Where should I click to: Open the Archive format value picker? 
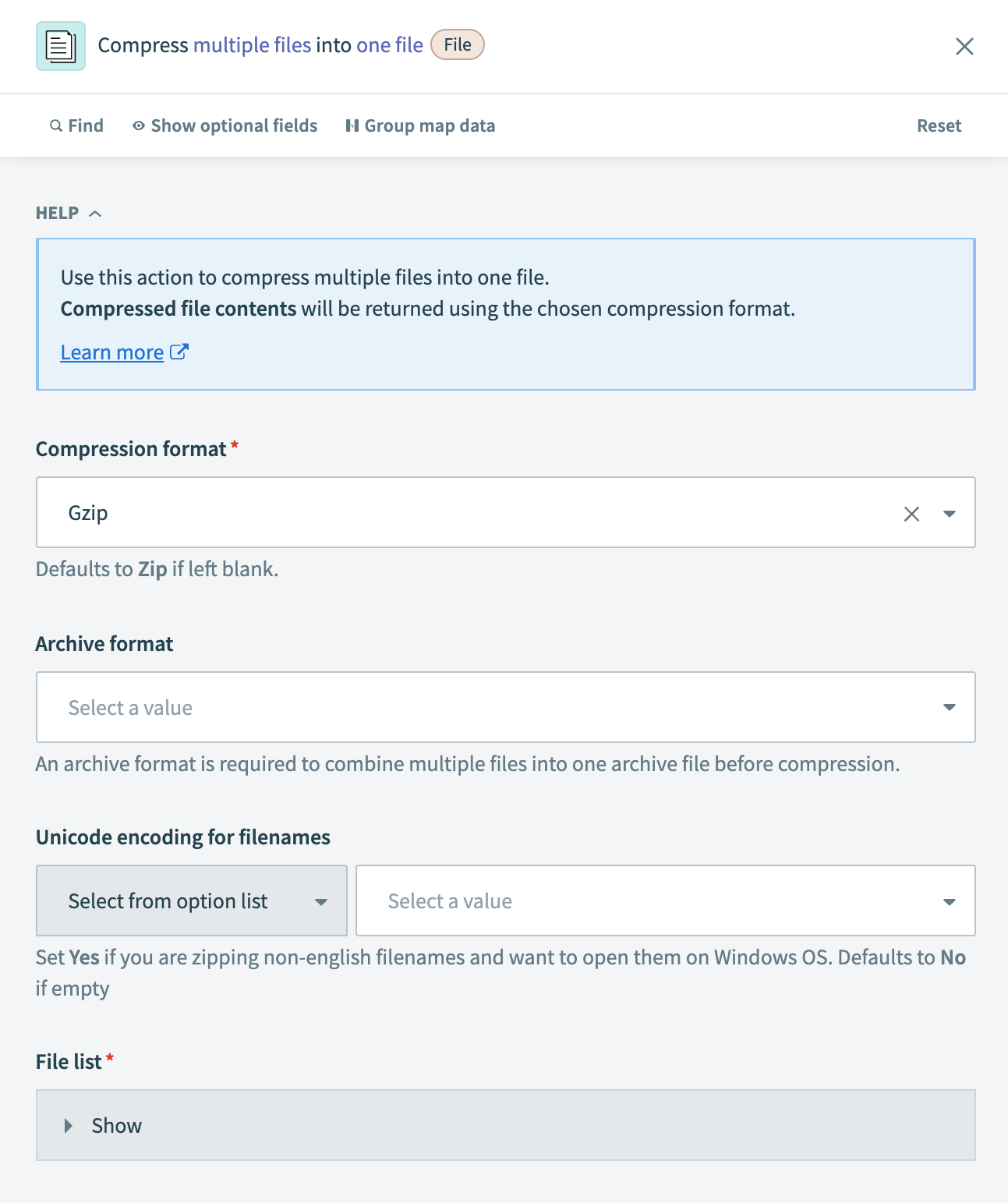tap(505, 707)
